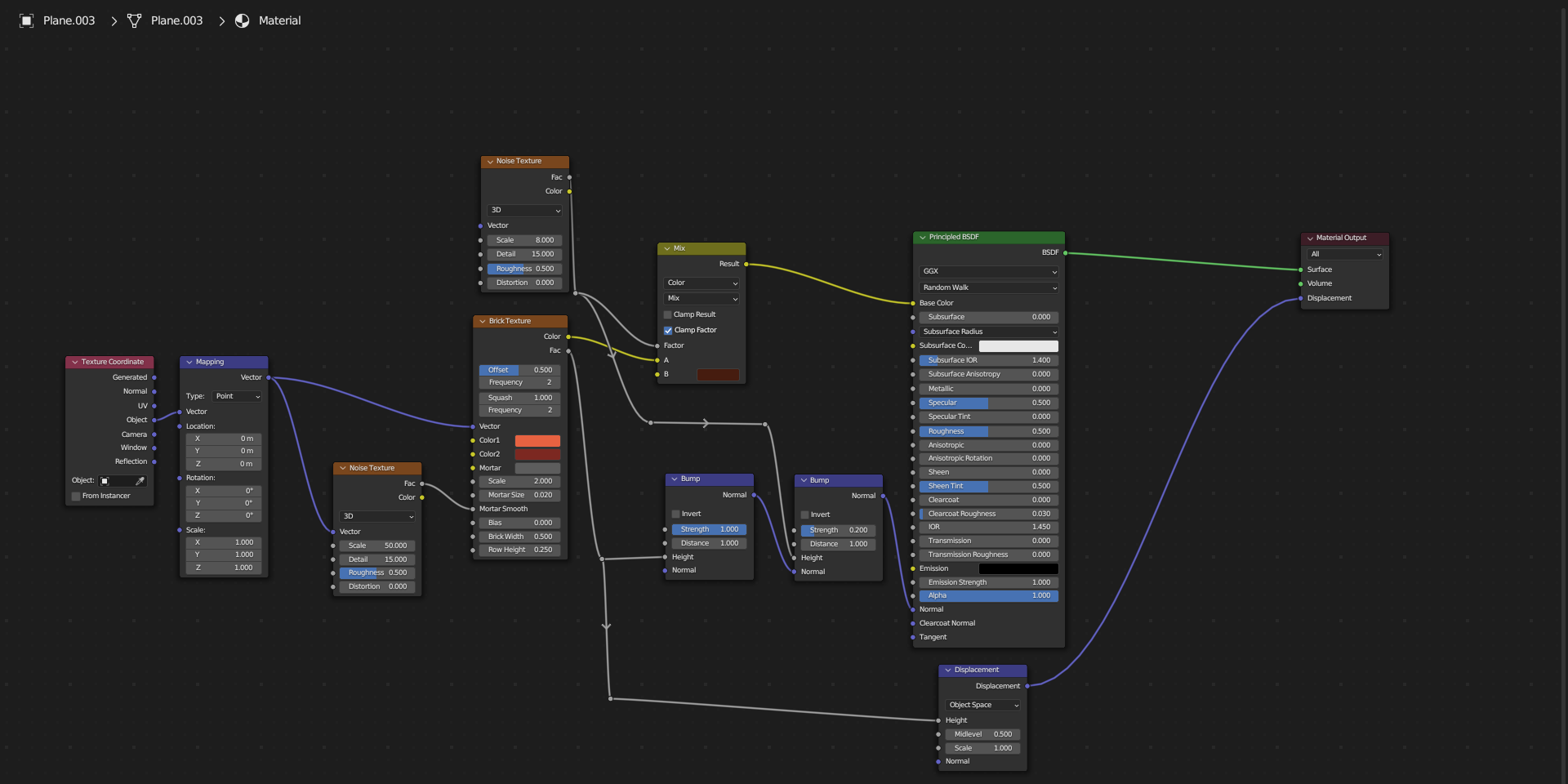Open the Object Space dropdown in Displacement
Image resolution: width=1568 pixels, height=784 pixels.
(982, 705)
